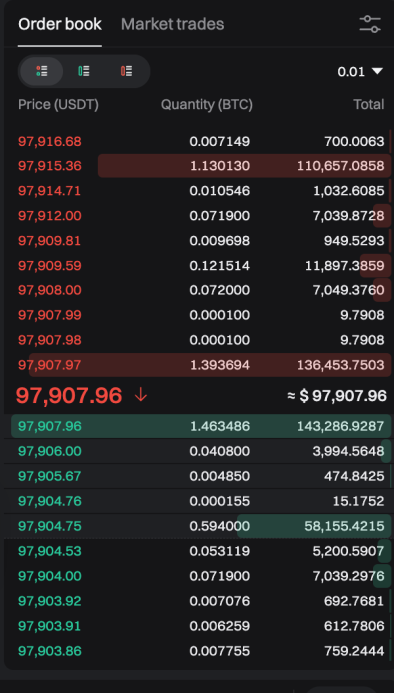Click the Total column header
394x693 pixels.
click(368, 105)
